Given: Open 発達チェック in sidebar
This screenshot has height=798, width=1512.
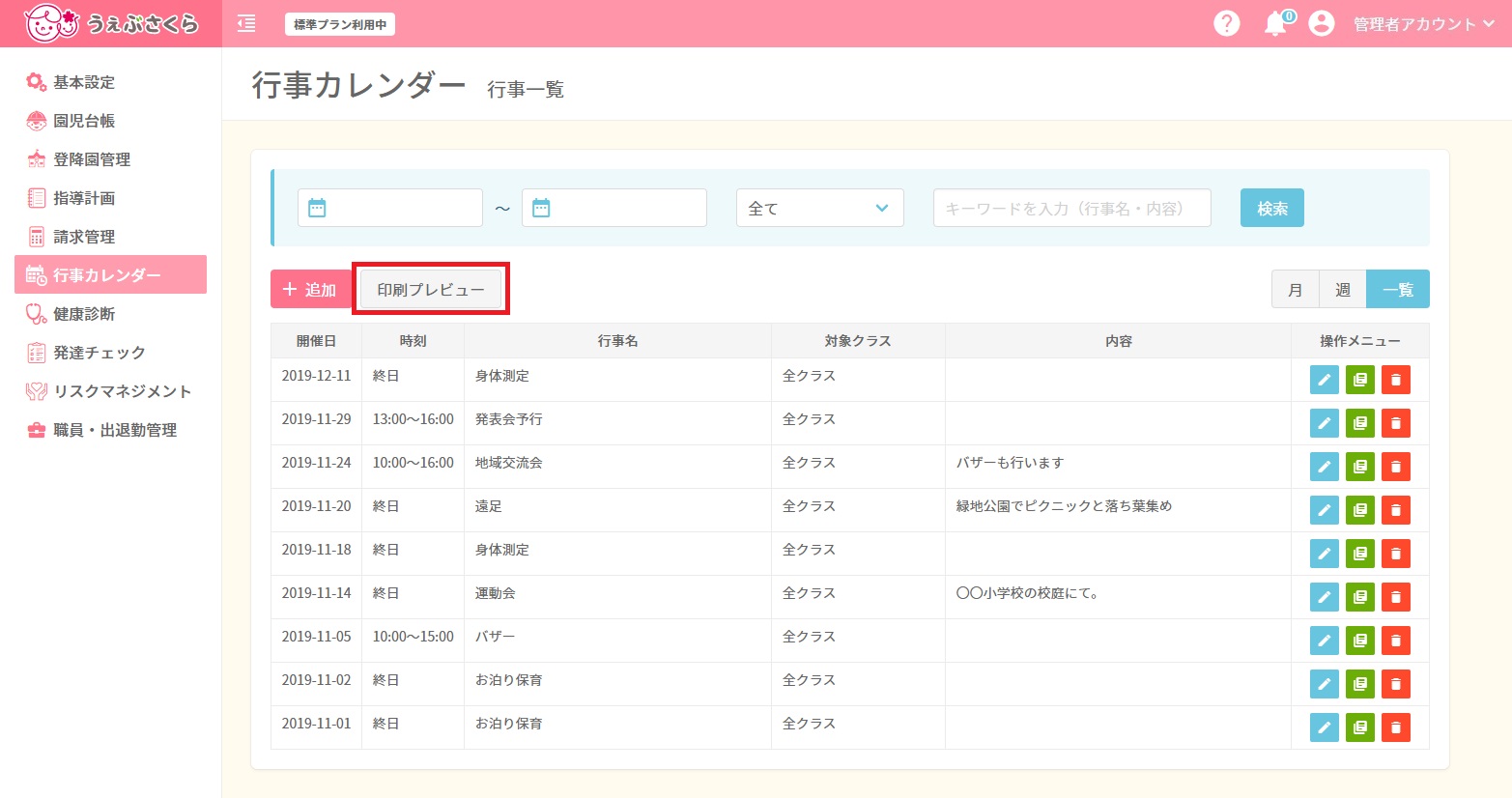Looking at the screenshot, I should pyautogui.click(x=110, y=353).
